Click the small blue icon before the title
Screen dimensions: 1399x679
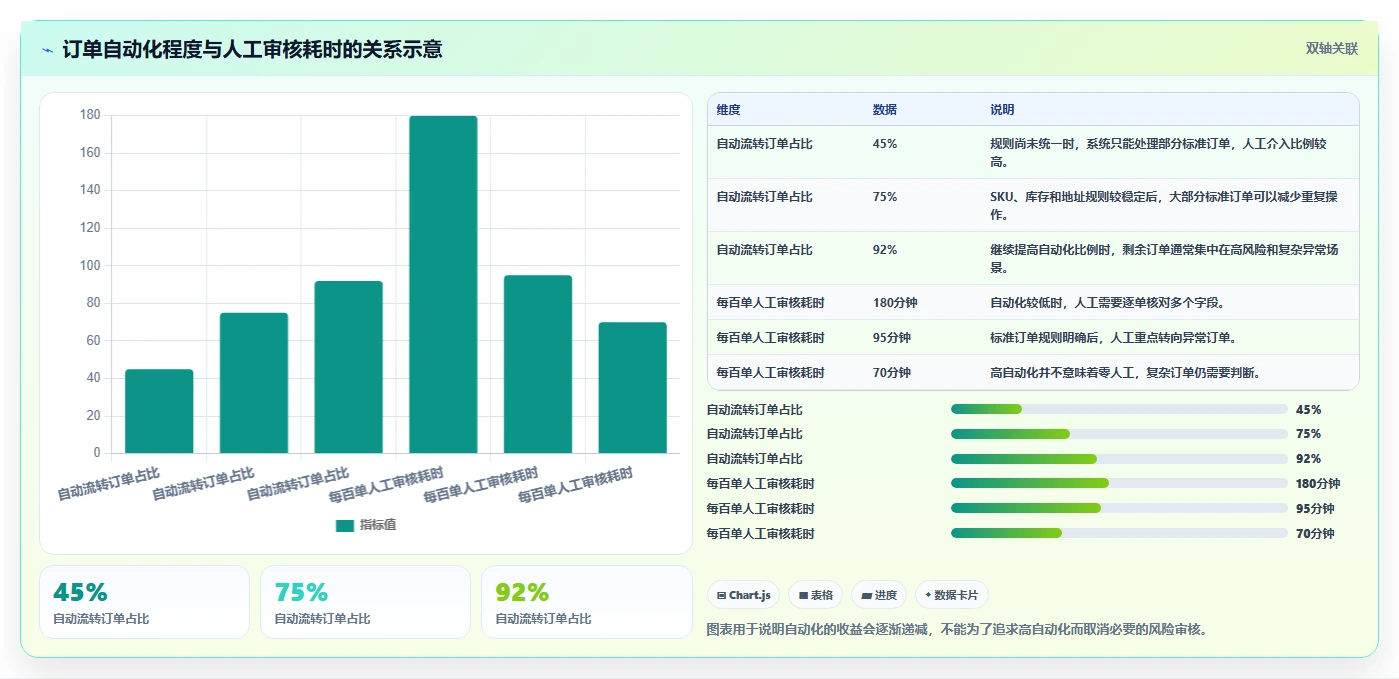tap(48, 50)
